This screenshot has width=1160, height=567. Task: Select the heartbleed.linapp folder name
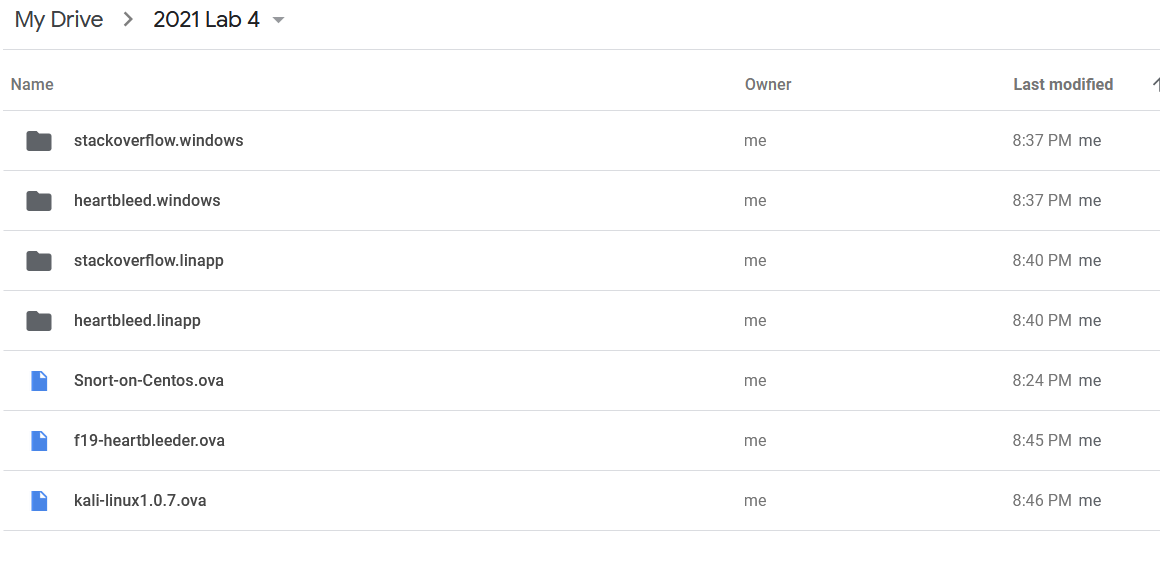[x=137, y=321]
